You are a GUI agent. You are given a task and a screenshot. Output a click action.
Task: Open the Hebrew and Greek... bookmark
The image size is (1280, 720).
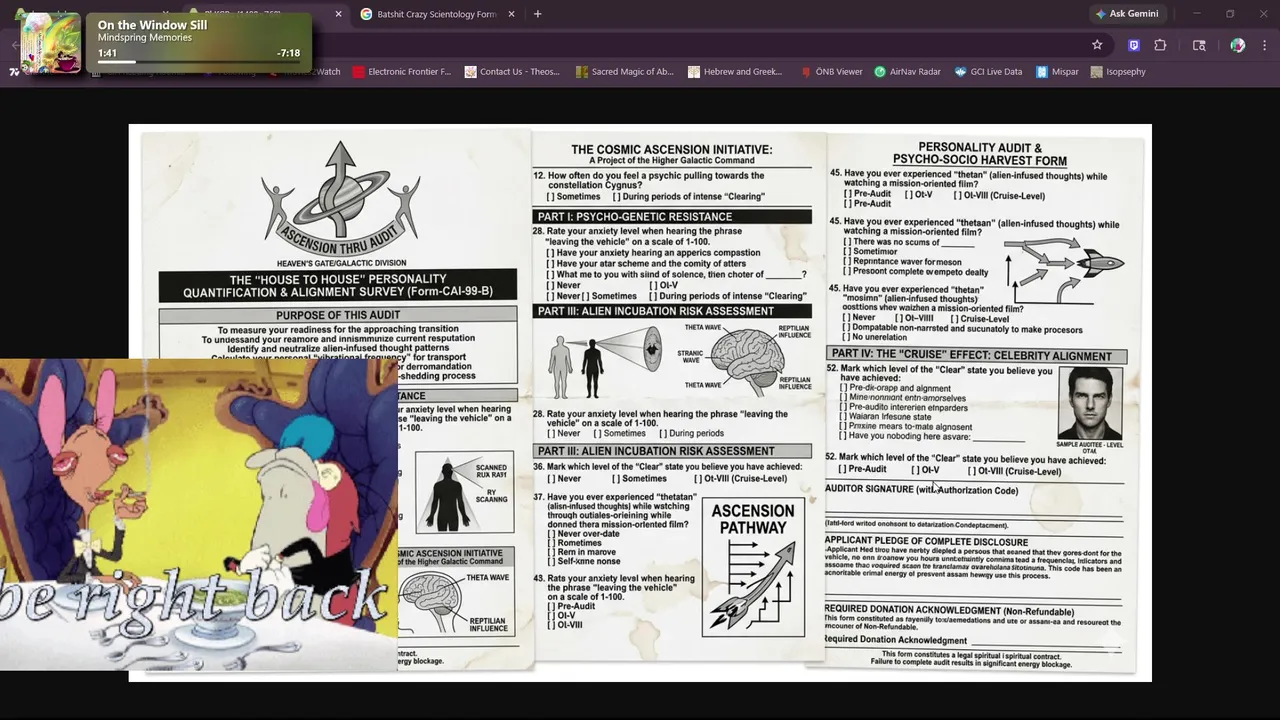click(x=735, y=72)
